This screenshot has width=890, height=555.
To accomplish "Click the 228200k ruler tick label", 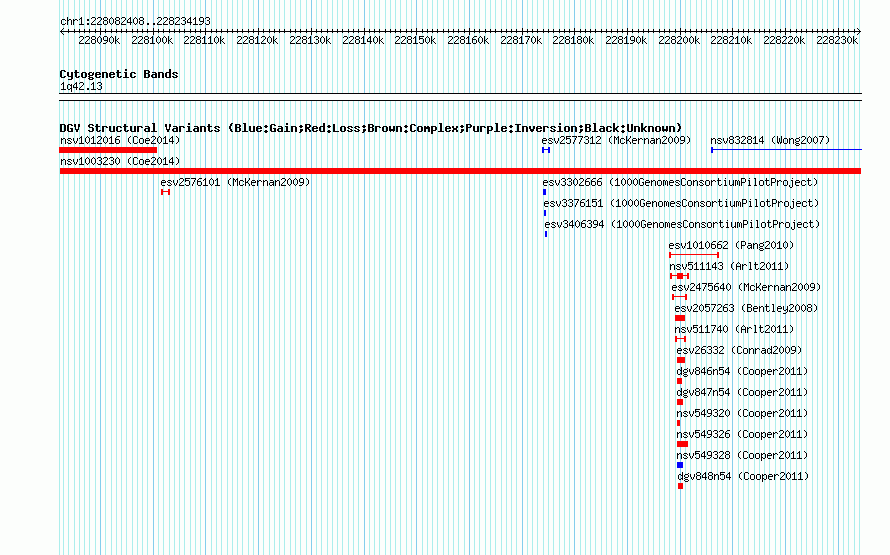I will tap(679, 40).
